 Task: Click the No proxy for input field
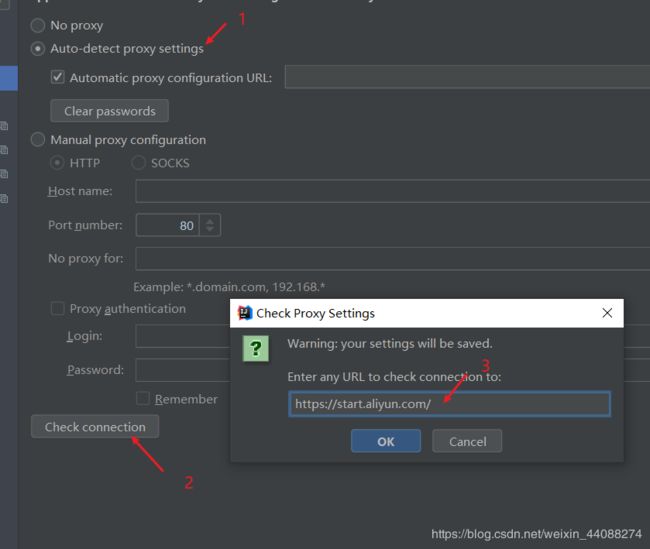click(393, 259)
